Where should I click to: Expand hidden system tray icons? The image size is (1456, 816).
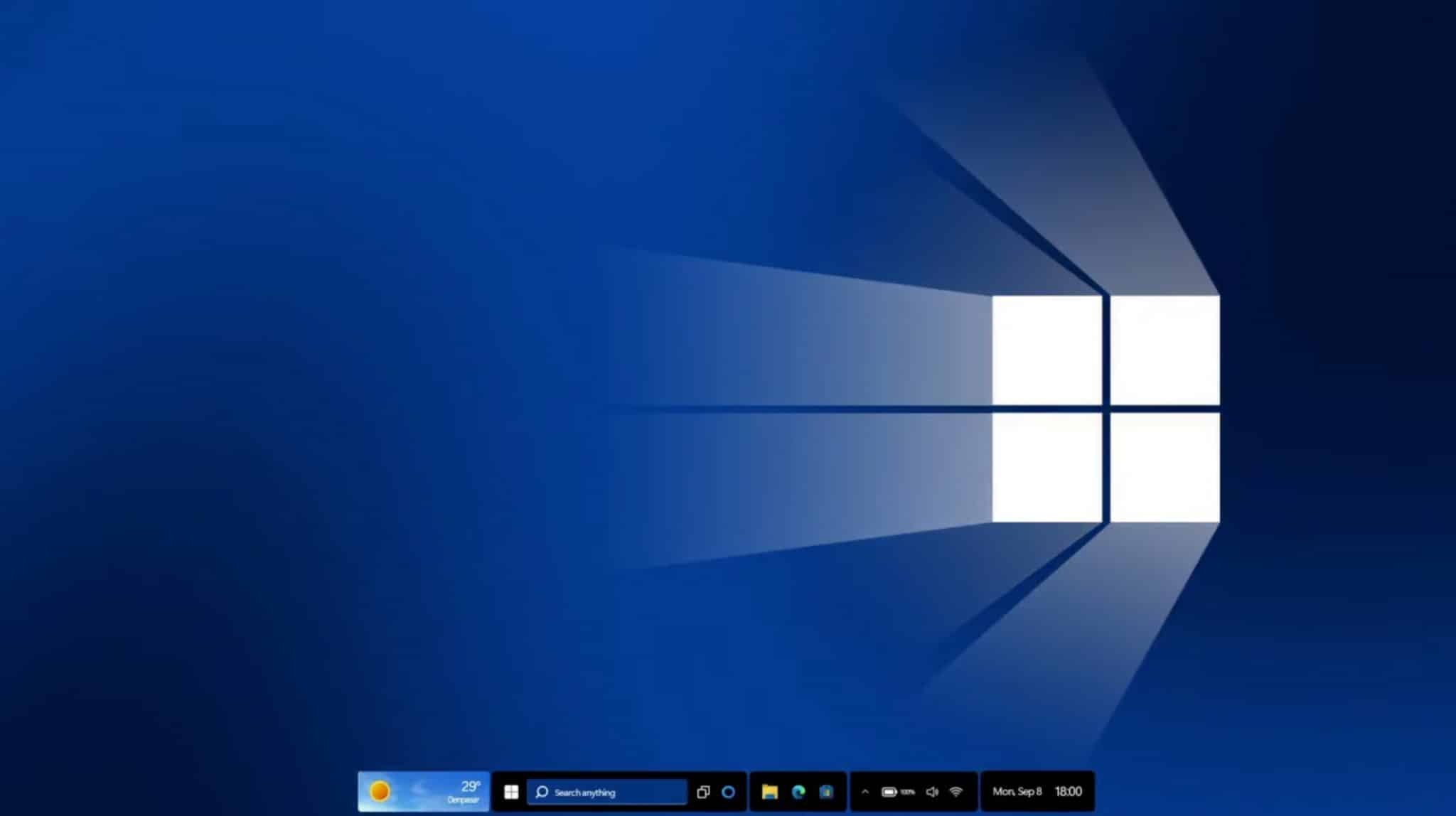[865, 791]
